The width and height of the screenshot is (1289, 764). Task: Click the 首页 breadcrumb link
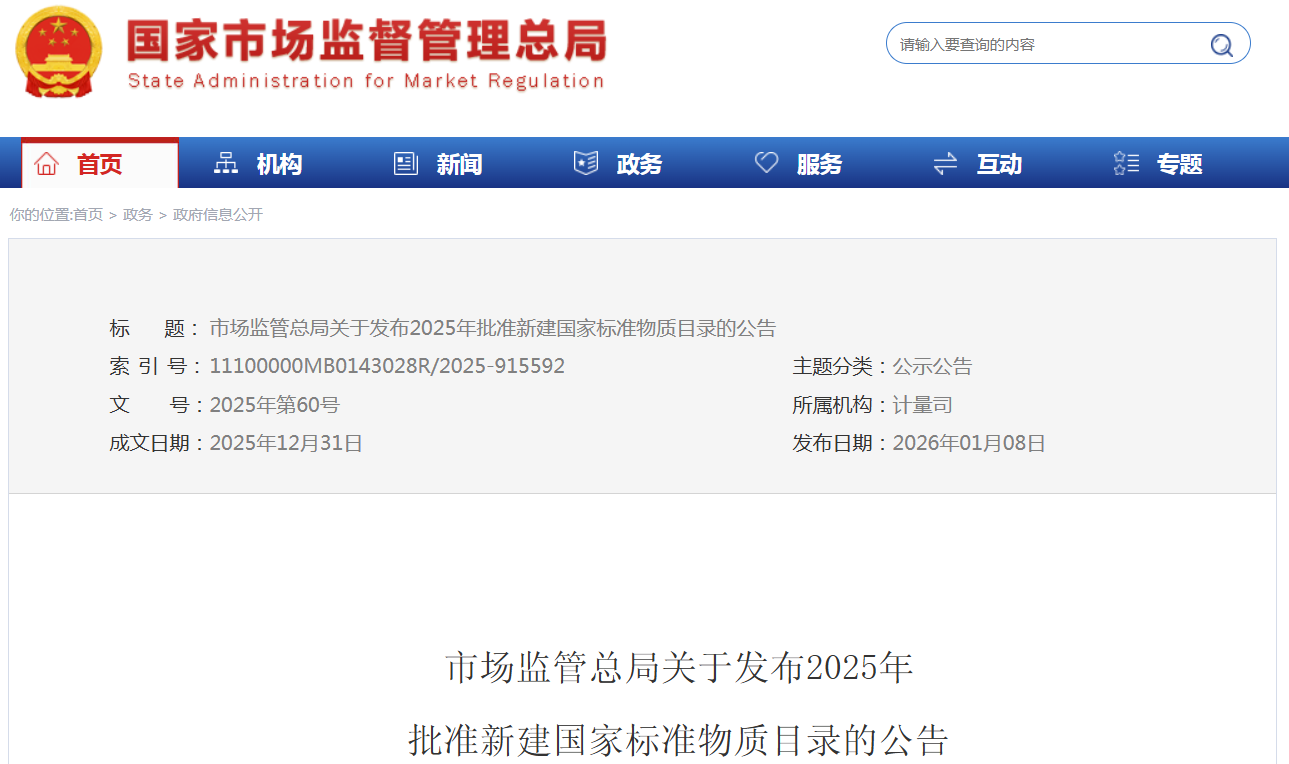tap(88, 215)
